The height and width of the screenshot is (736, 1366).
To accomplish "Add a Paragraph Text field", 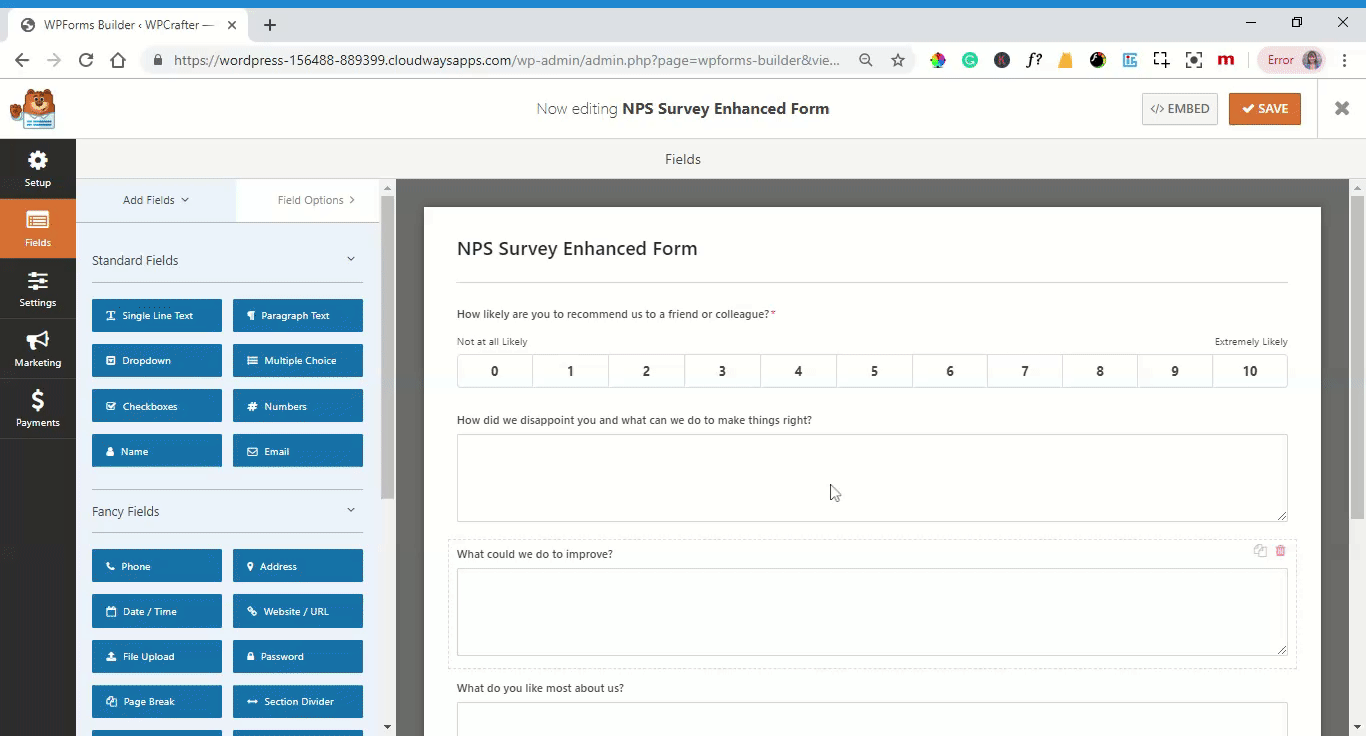I will pos(298,315).
